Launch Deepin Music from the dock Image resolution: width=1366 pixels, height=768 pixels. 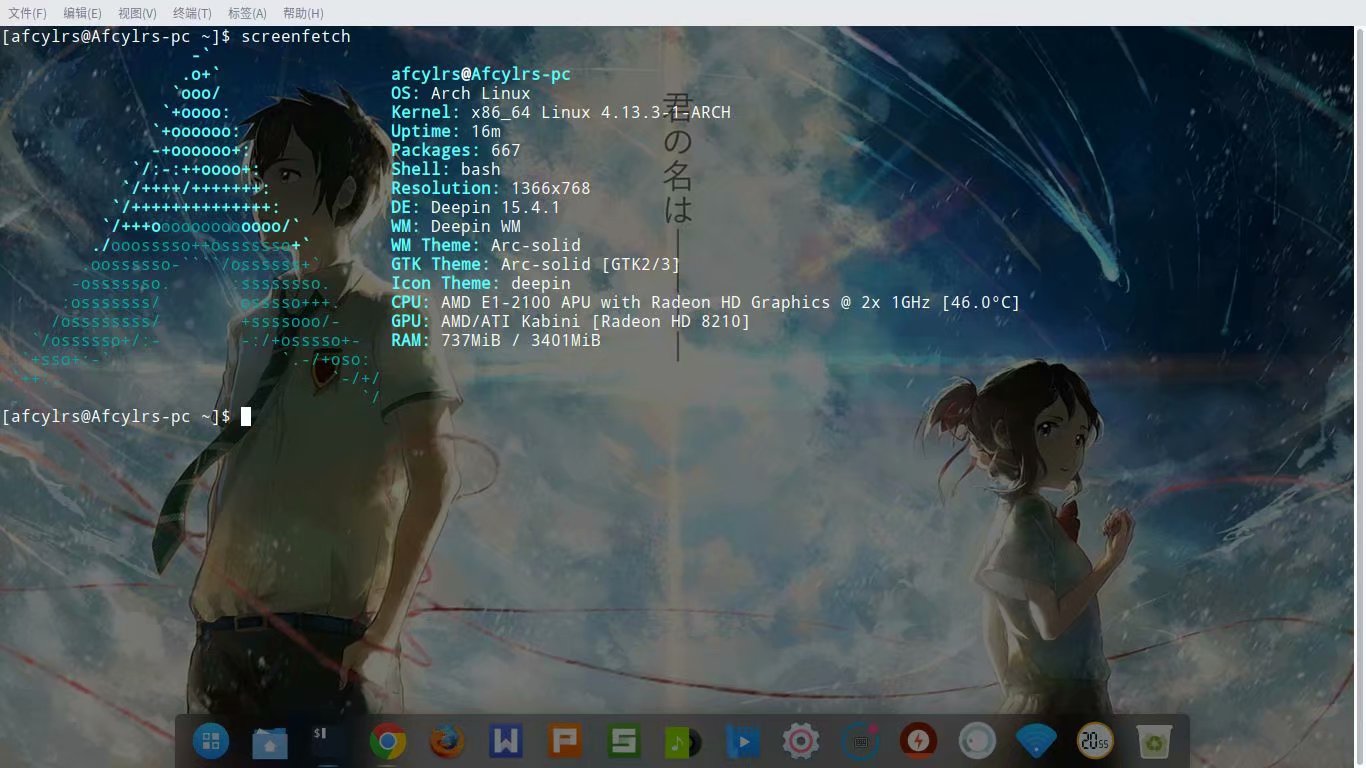[x=683, y=741]
